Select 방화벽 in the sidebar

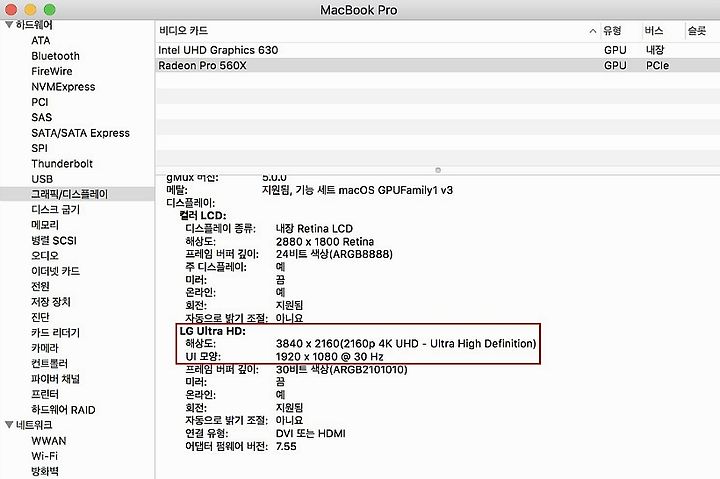click(45, 472)
